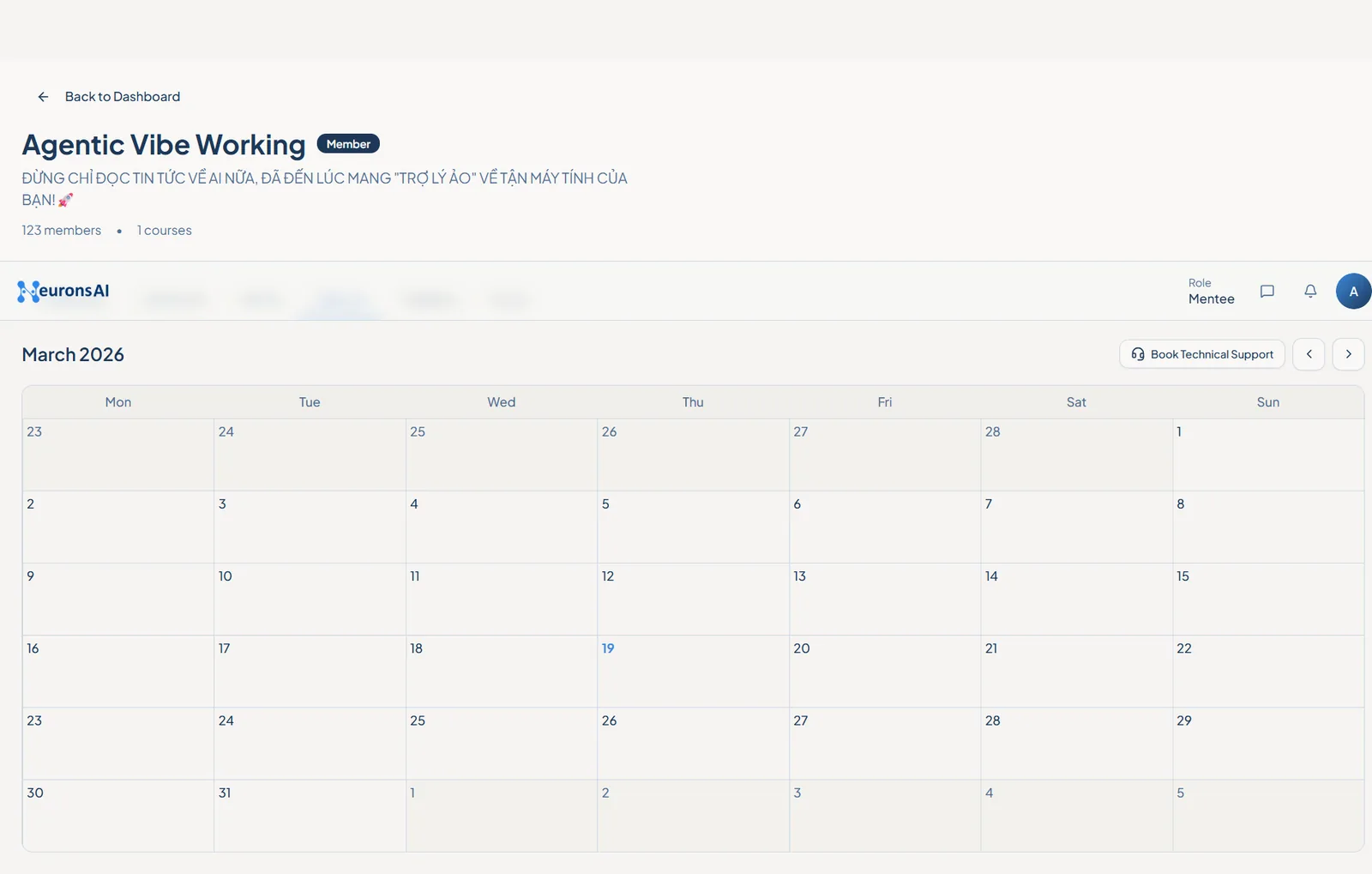Open the chat messages icon
The height and width of the screenshot is (874, 1372).
point(1267,292)
